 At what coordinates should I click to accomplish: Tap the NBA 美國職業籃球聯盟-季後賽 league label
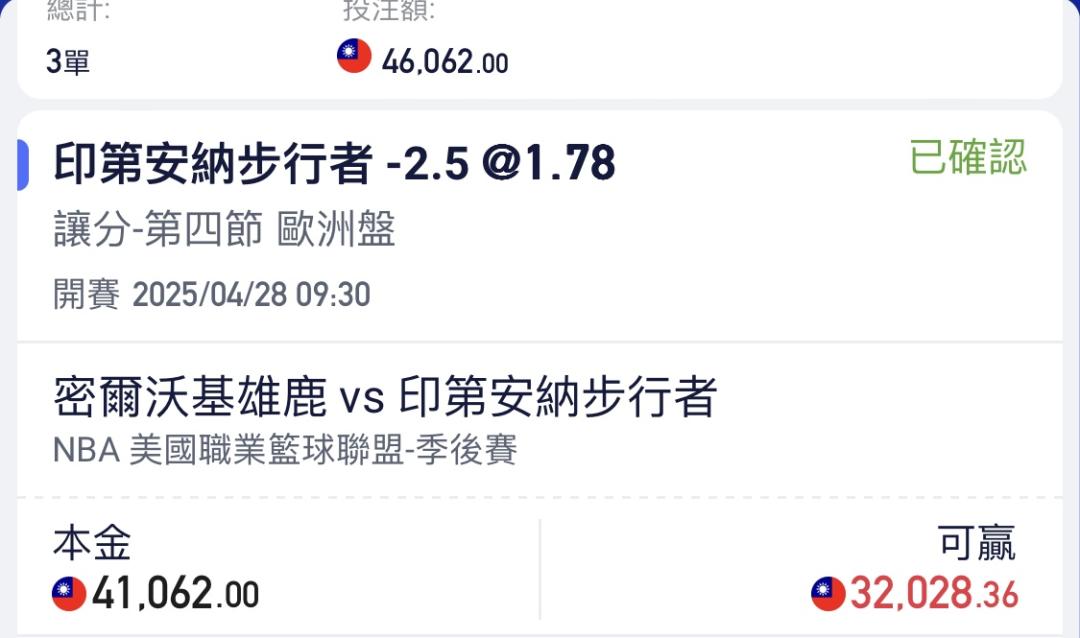284,450
